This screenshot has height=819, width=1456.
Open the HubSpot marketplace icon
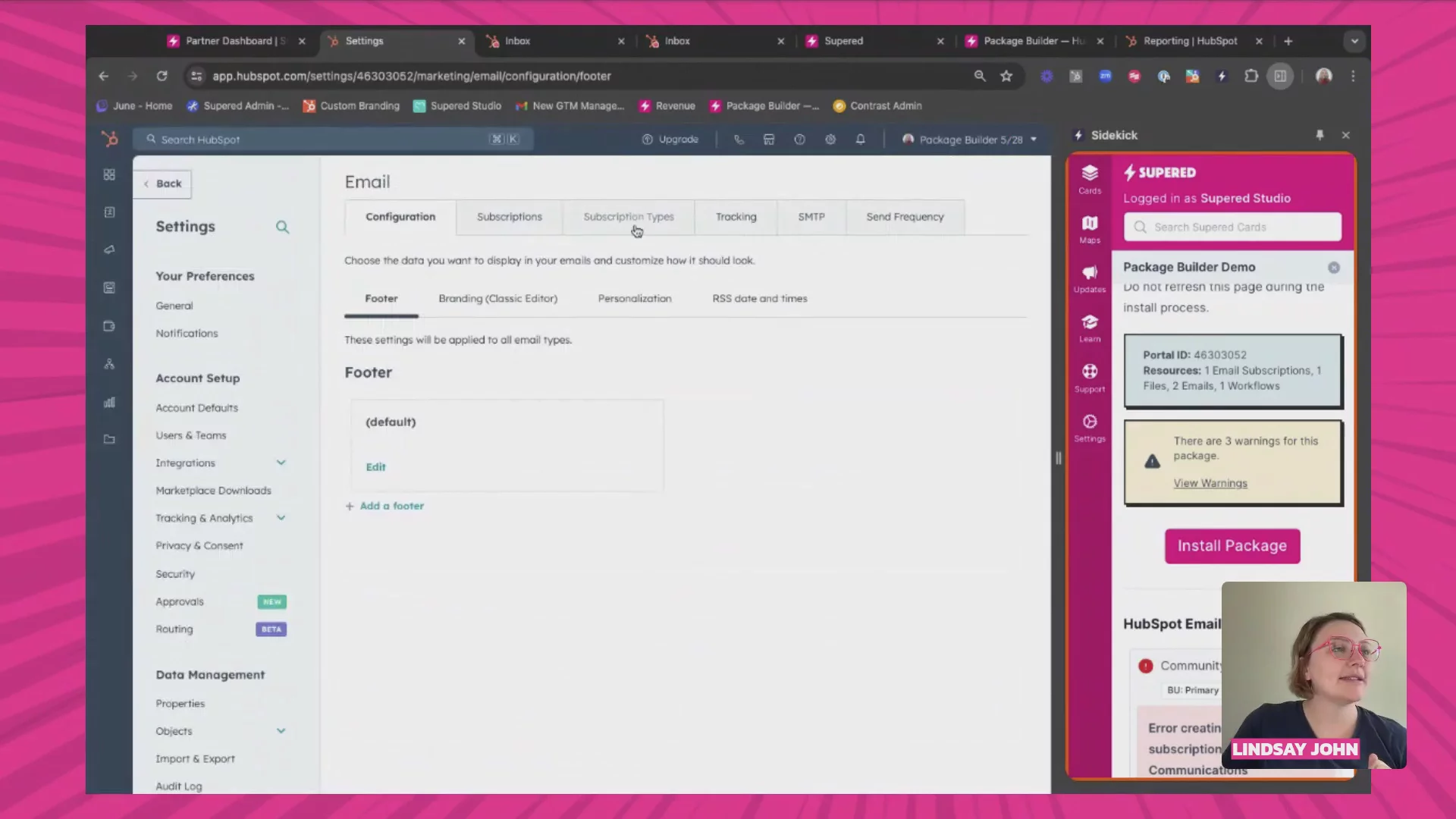pyautogui.click(x=769, y=140)
